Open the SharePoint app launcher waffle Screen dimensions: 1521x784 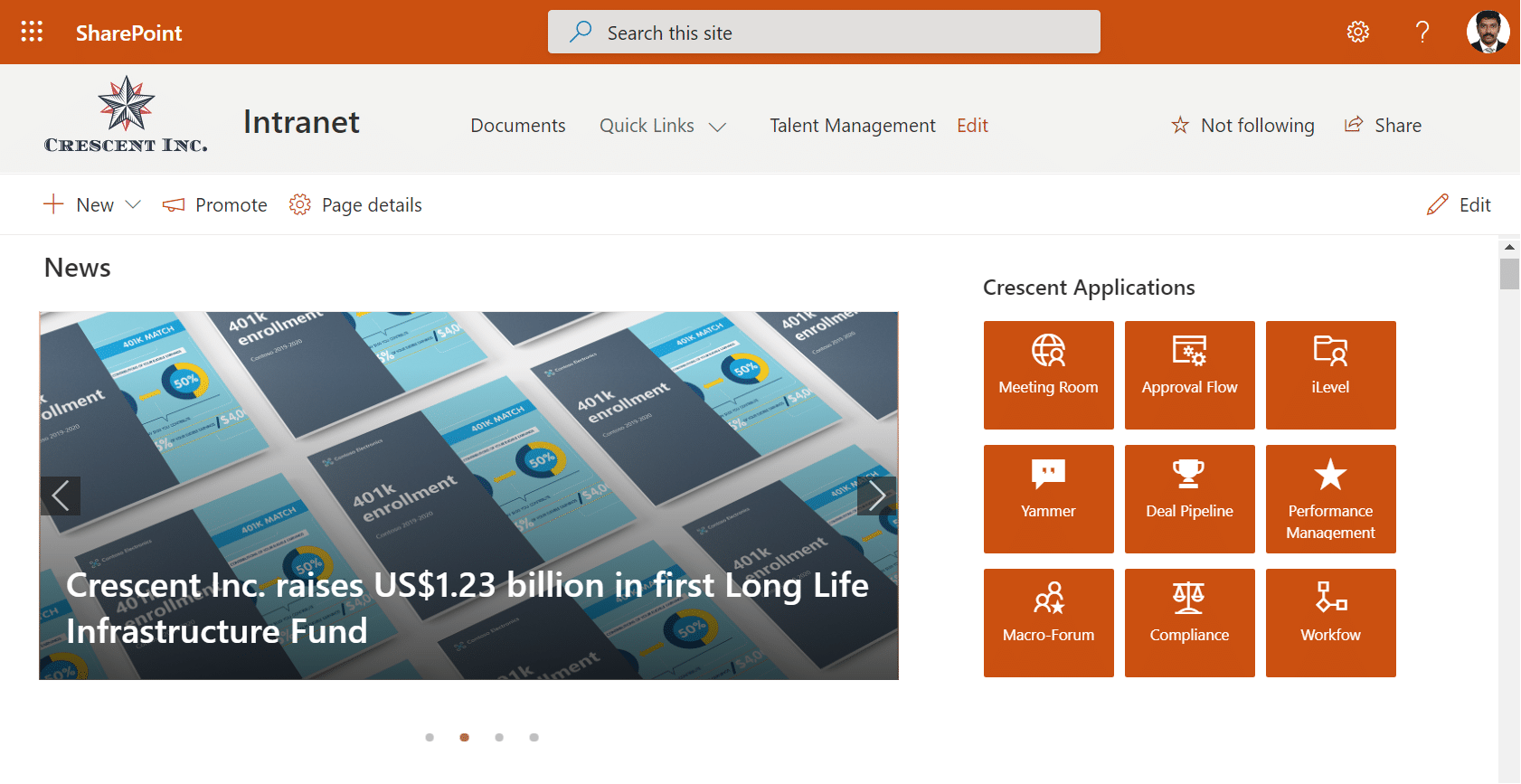pyautogui.click(x=32, y=32)
